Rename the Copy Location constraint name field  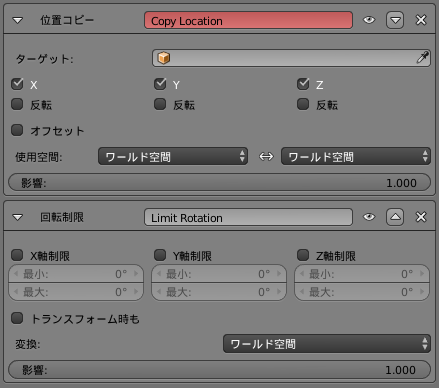pos(248,21)
